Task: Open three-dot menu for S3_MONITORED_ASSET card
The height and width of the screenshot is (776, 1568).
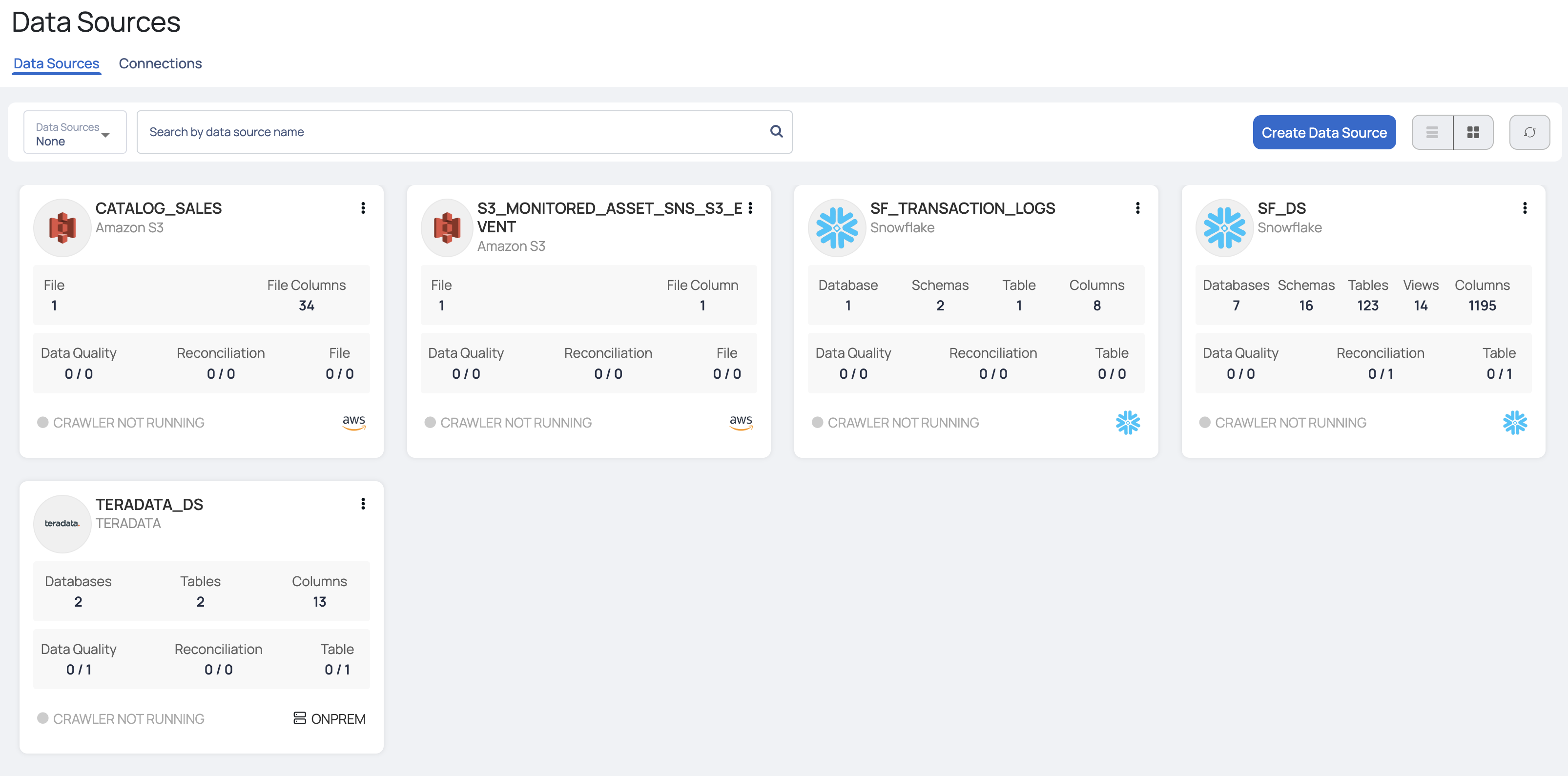Action: coord(750,208)
